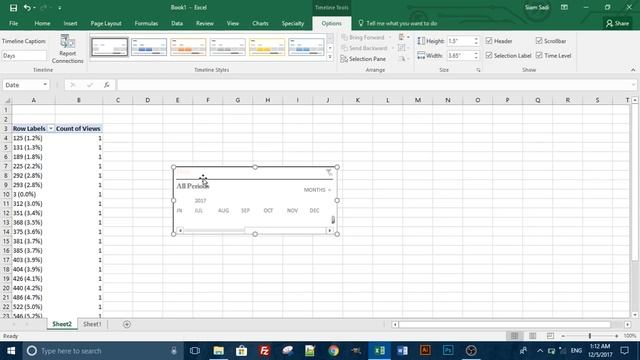Open Microsoft Store from the taskbar
Image resolution: width=640 pixels, height=360 pixels.
(242, 351)
